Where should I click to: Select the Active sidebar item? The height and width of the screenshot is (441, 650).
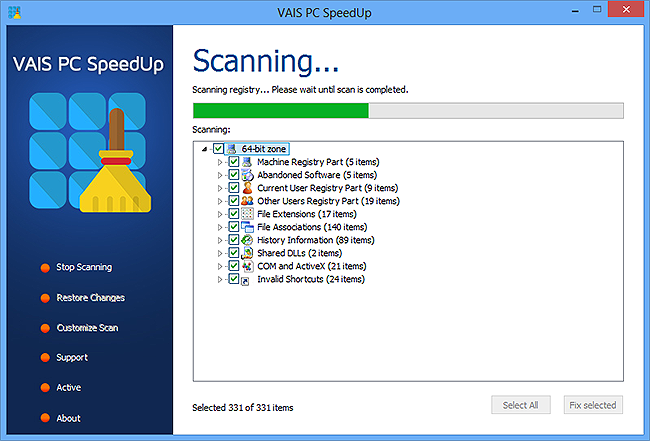[x=69, y=388]
